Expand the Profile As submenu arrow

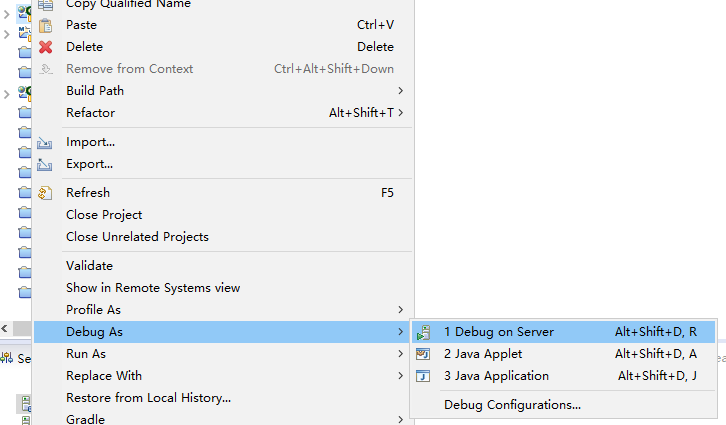click(x=400, y=310)
